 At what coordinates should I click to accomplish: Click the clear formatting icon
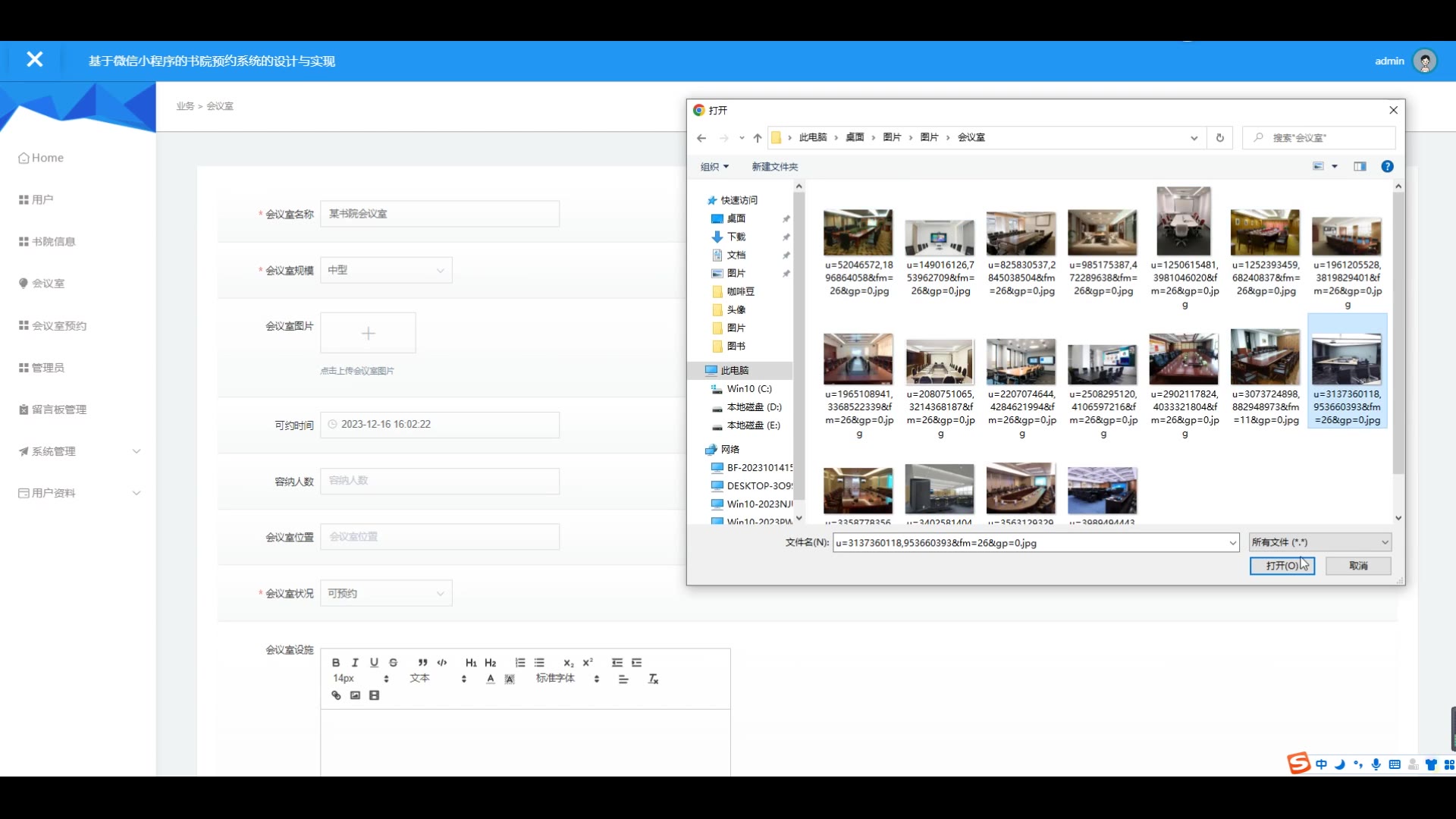click(x=653, y=679)
